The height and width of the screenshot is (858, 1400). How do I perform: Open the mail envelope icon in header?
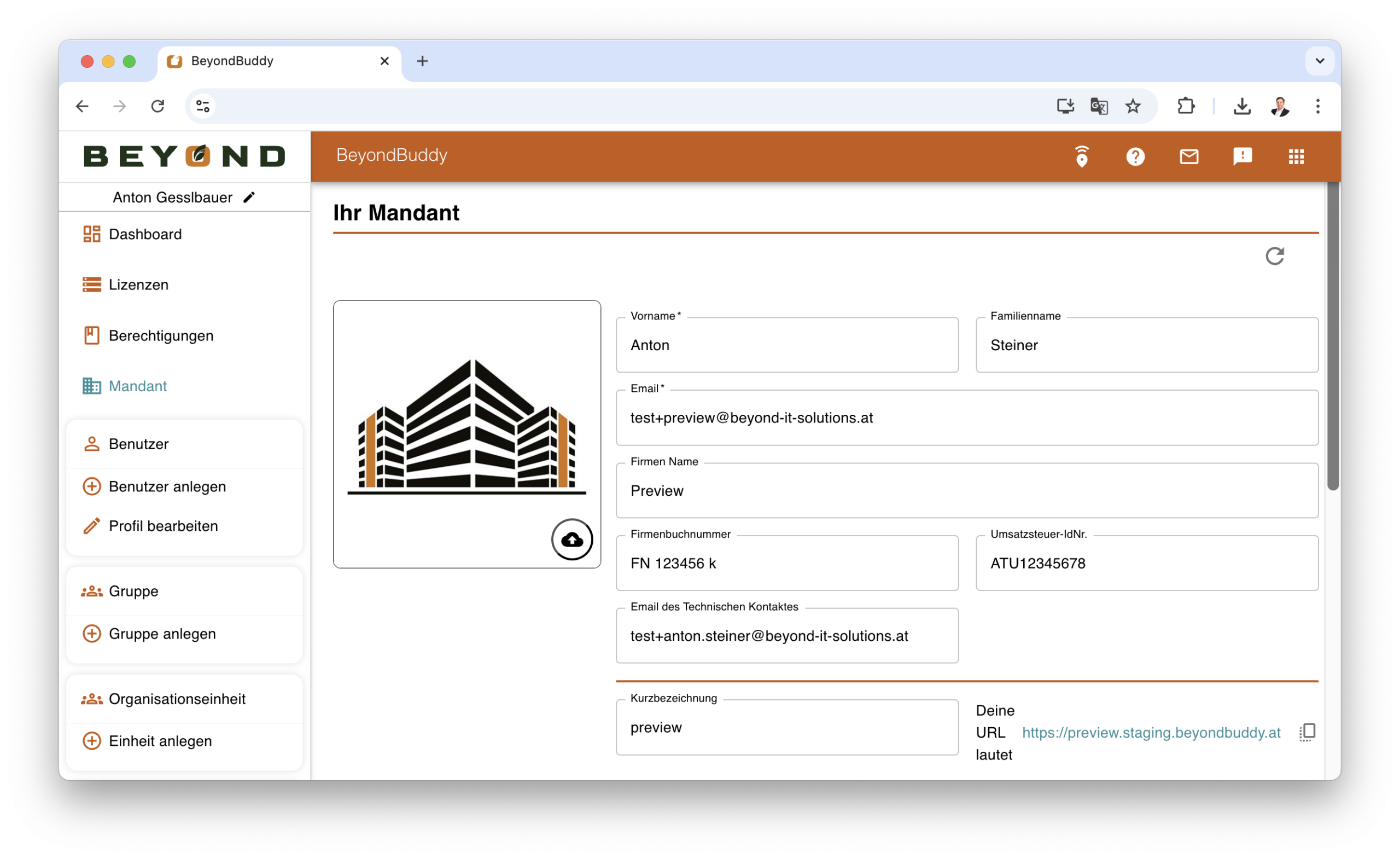click(x=1189, y=156)
